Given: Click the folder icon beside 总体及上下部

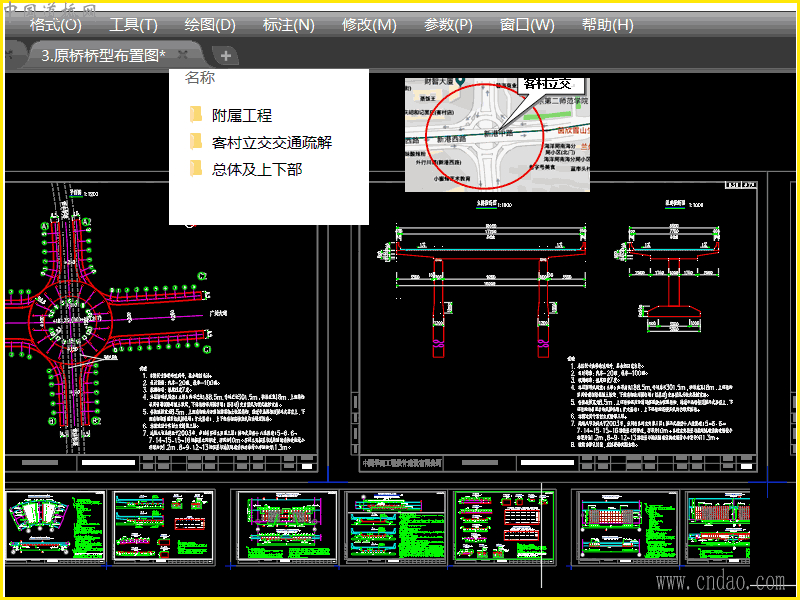Looking at the screenshot, I should (196, 168).
